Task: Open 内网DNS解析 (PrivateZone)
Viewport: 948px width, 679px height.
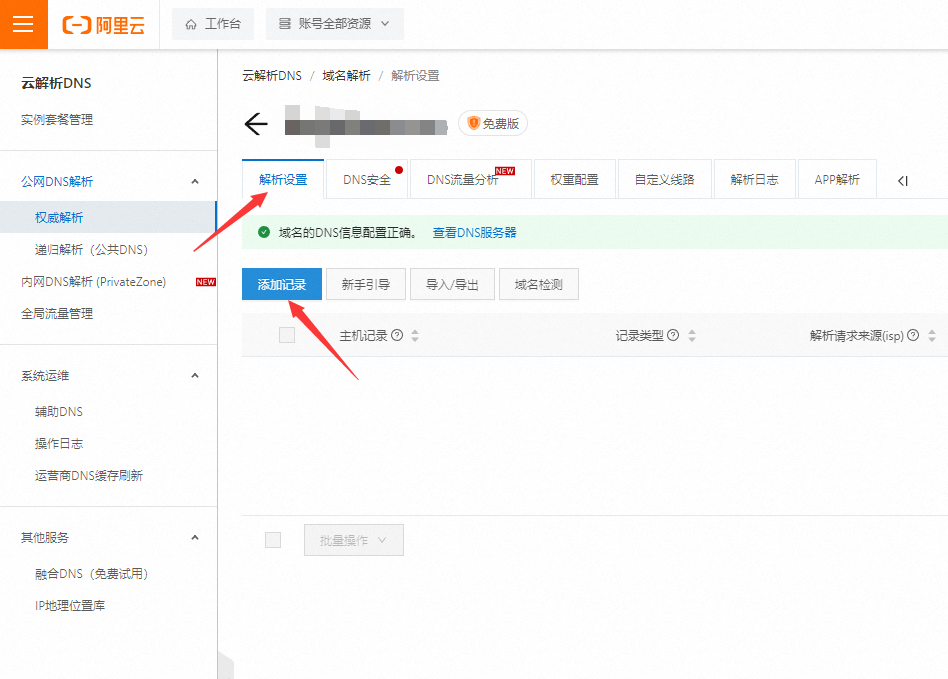Action: click(x=94, y=282)
